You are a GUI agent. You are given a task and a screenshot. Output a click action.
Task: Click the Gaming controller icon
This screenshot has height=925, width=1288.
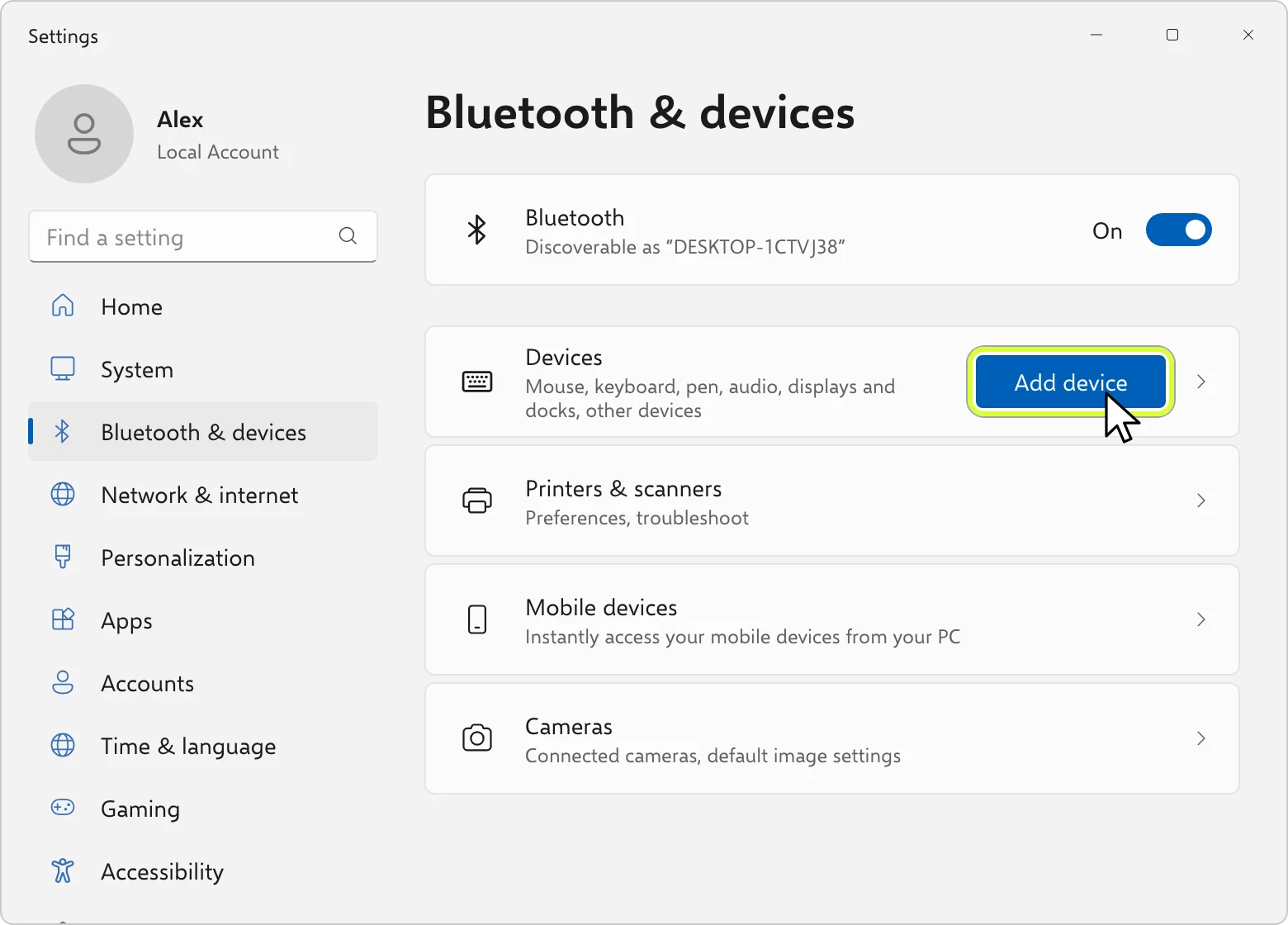coord(63,808)
